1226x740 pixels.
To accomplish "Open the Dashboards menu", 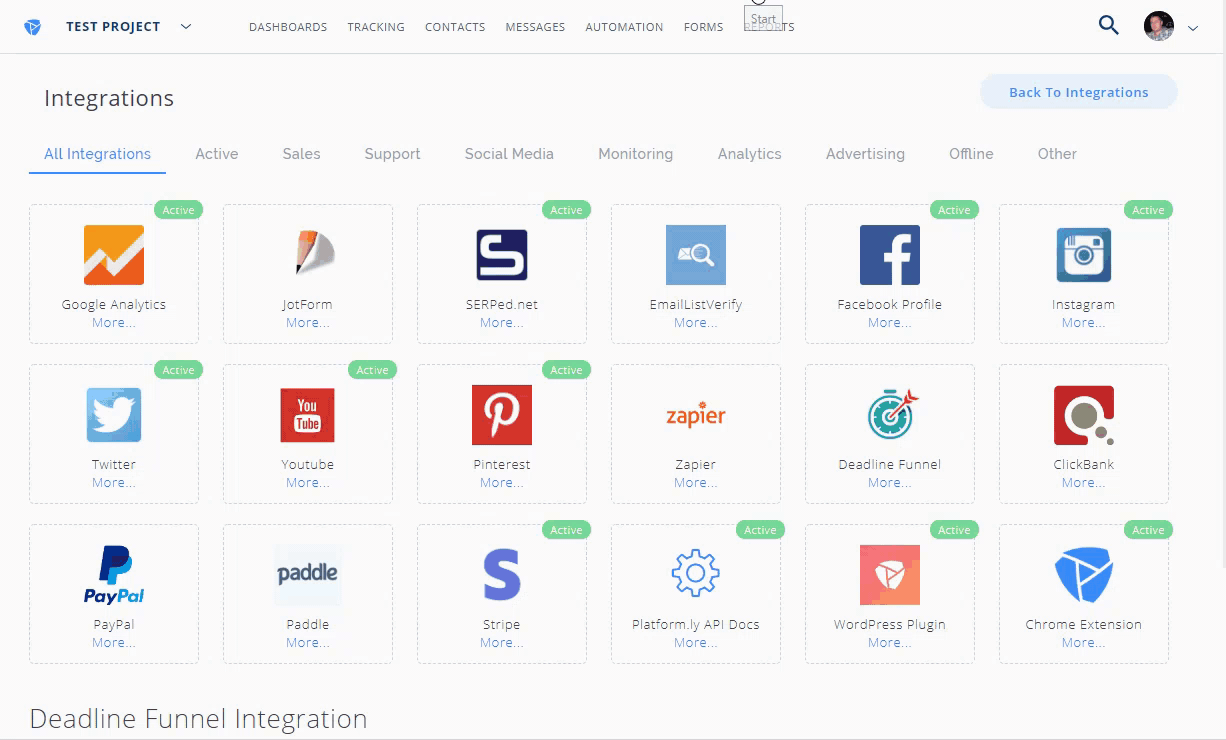I will point(288,27).
